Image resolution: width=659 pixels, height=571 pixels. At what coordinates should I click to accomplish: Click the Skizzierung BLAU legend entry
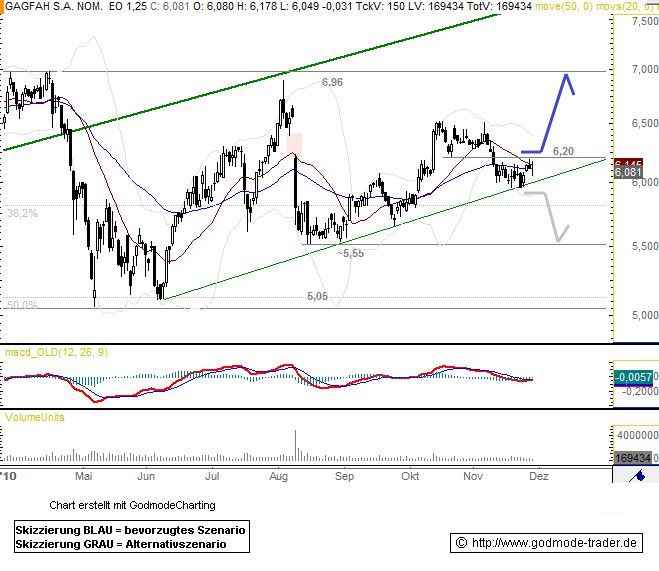click(130, 528)
